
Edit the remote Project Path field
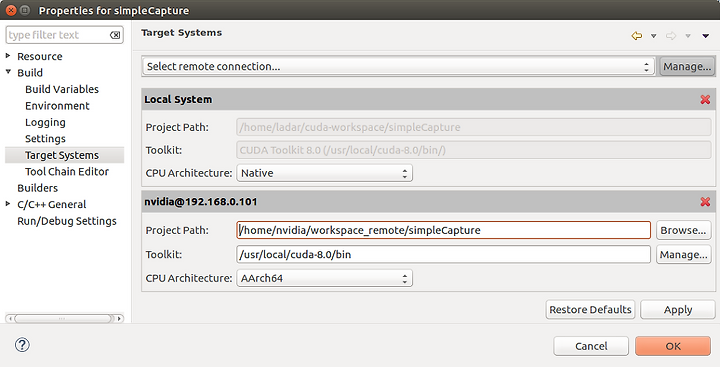pyautogui.click(x=444, y=230)
